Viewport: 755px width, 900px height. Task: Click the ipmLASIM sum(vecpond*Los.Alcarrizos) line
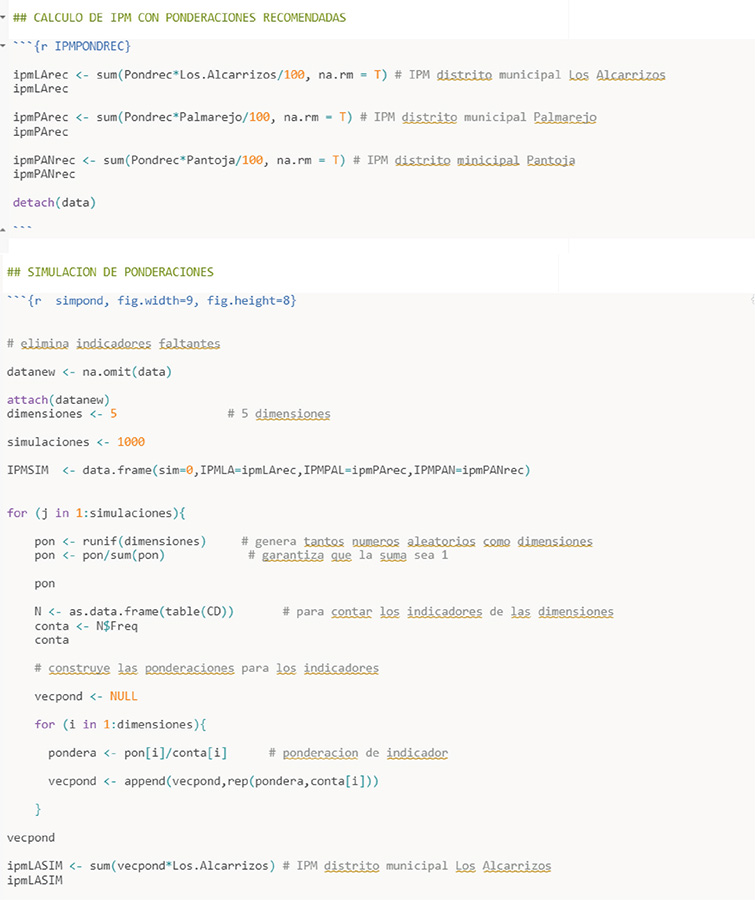coord(140,866)
